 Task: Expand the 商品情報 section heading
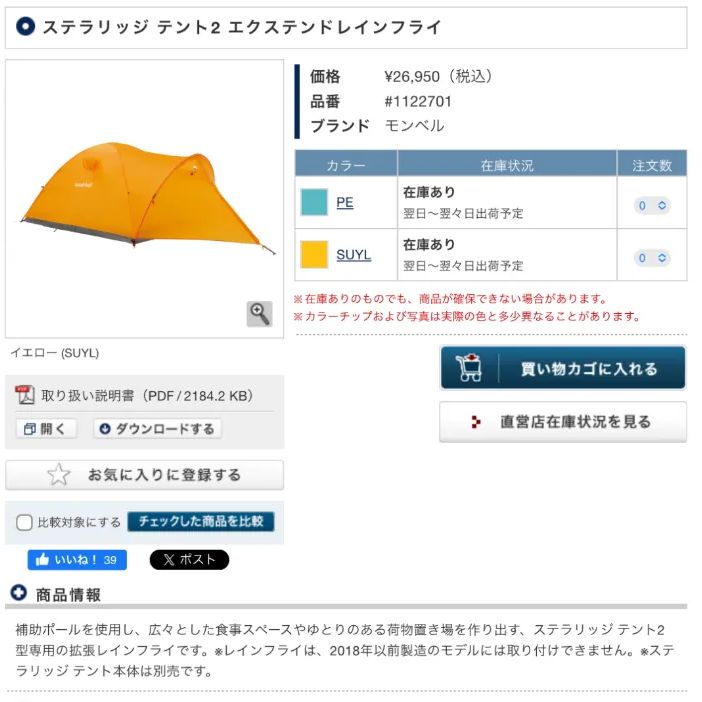click(x=68, y=595)
